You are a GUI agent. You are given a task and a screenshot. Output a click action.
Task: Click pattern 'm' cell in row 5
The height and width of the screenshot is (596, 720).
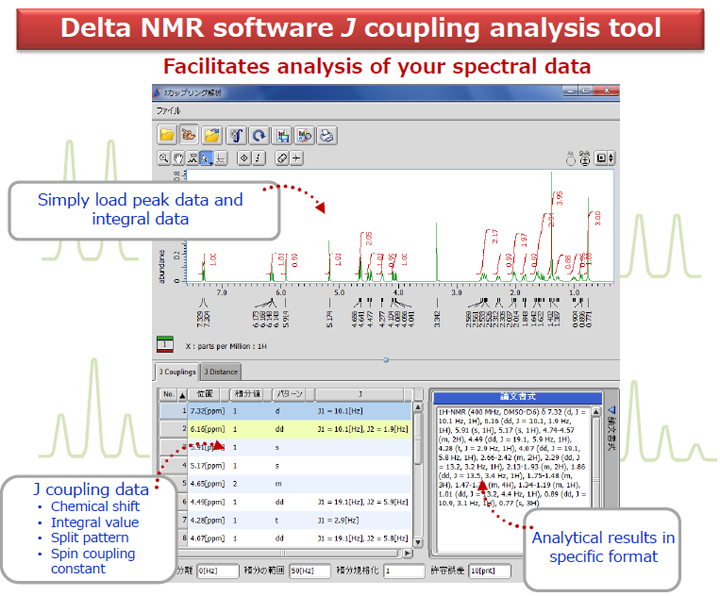pyautogui.click(x=278, y=484)
